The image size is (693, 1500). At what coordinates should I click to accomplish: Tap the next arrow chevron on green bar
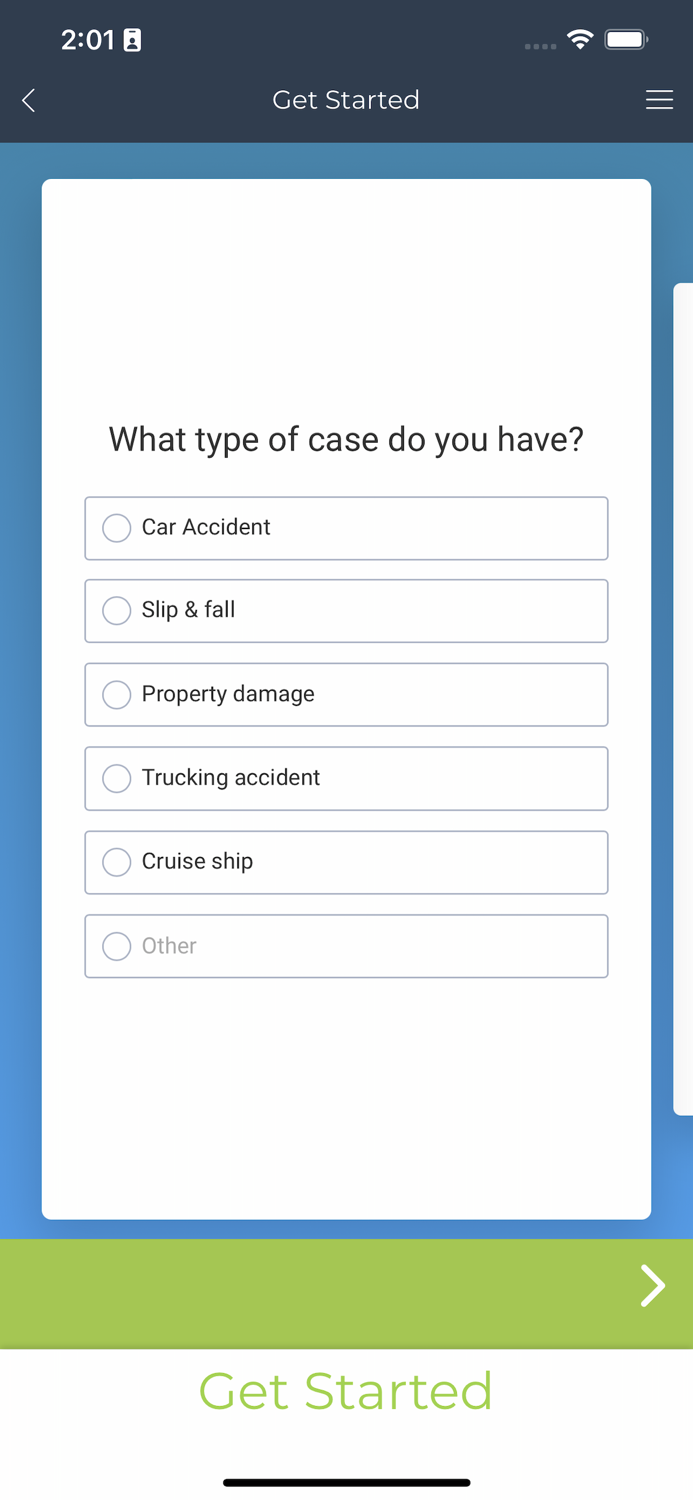[652, 1286]
